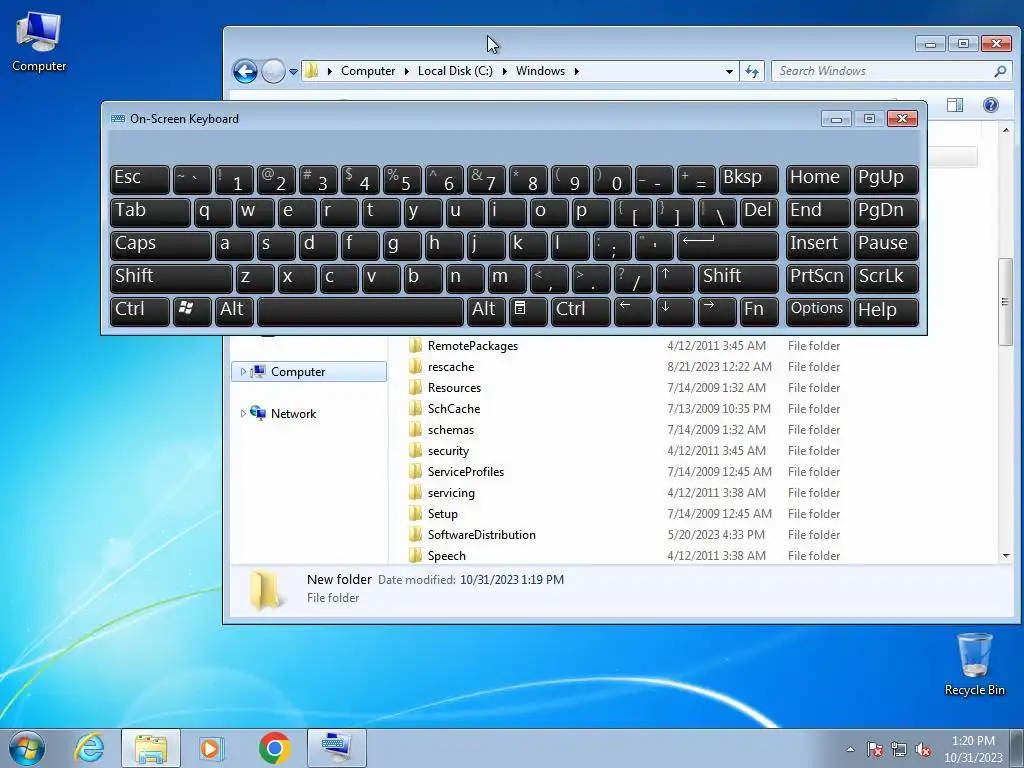Screen dimensions: 1024x768
Task: Open the recent pages dropdown arrow
Action: point(293,71)
